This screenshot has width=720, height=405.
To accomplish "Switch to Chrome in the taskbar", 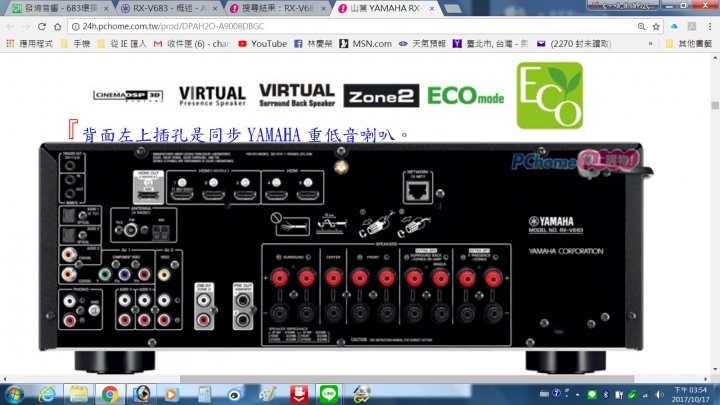I will click(x=110, y=394).
